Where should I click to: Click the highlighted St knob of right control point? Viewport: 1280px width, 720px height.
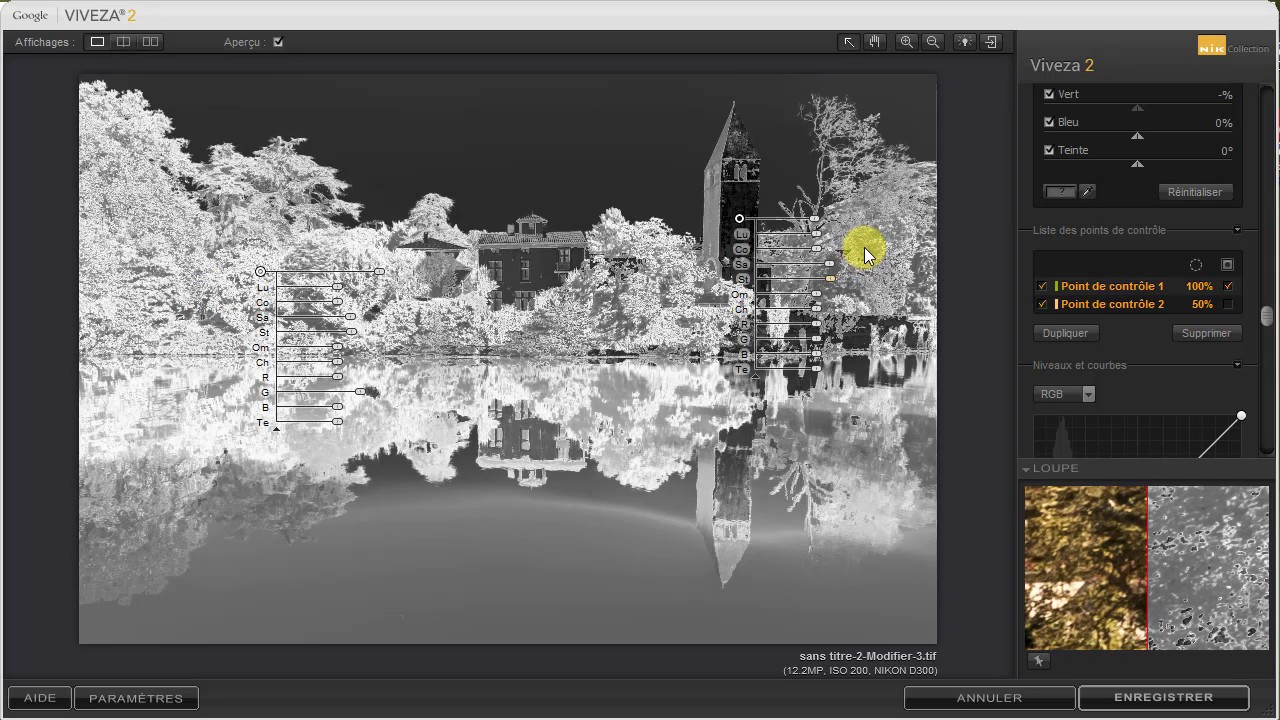pyautogui.click(x=830, y=279)
